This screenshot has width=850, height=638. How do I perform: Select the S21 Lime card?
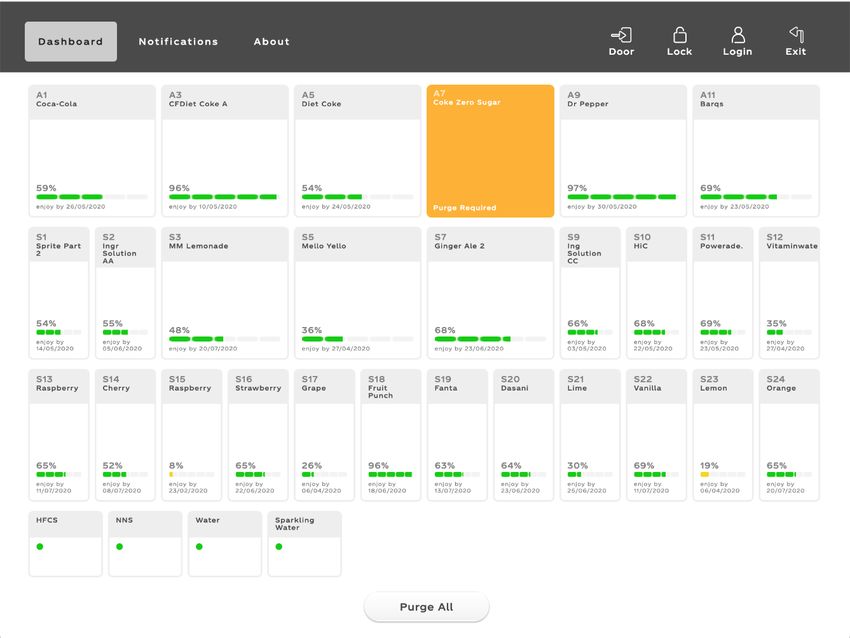(x=590, y=435)
